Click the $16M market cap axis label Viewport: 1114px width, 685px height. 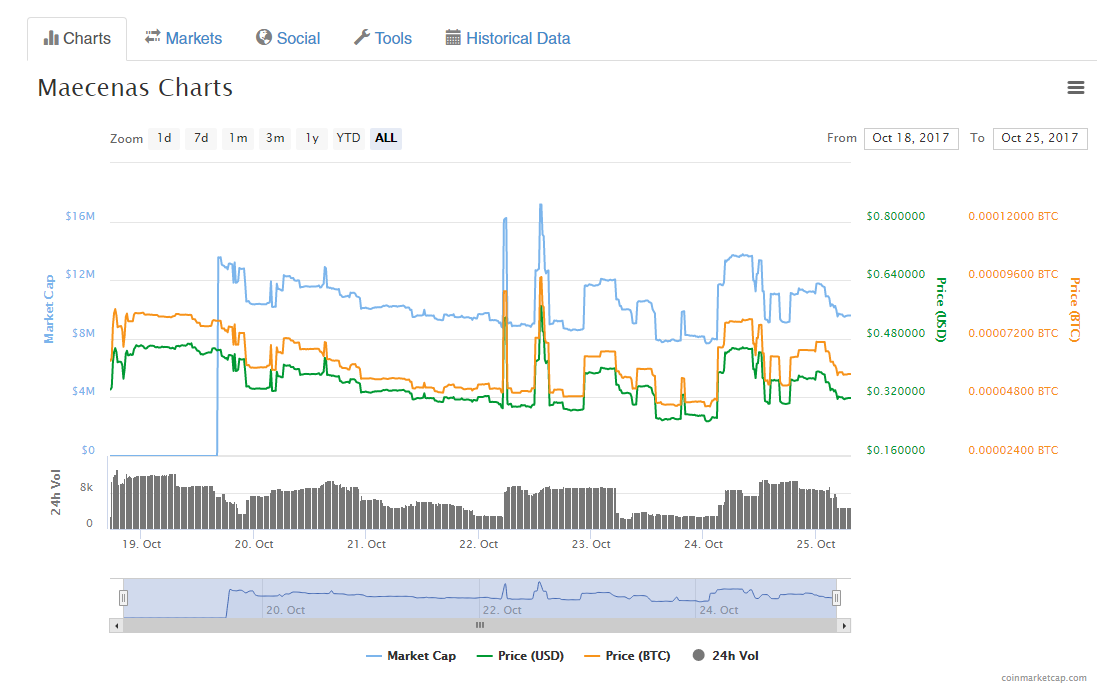pyautogui.click(x=80, y=216)
